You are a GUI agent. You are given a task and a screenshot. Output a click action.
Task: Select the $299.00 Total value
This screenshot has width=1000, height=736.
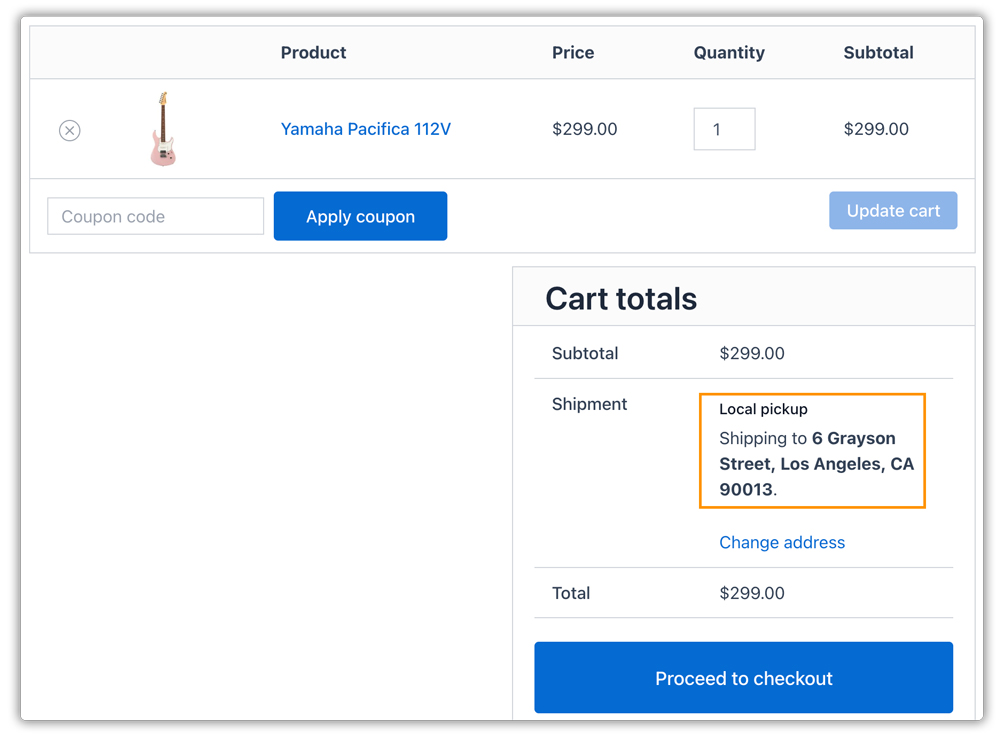coord(752,593)
